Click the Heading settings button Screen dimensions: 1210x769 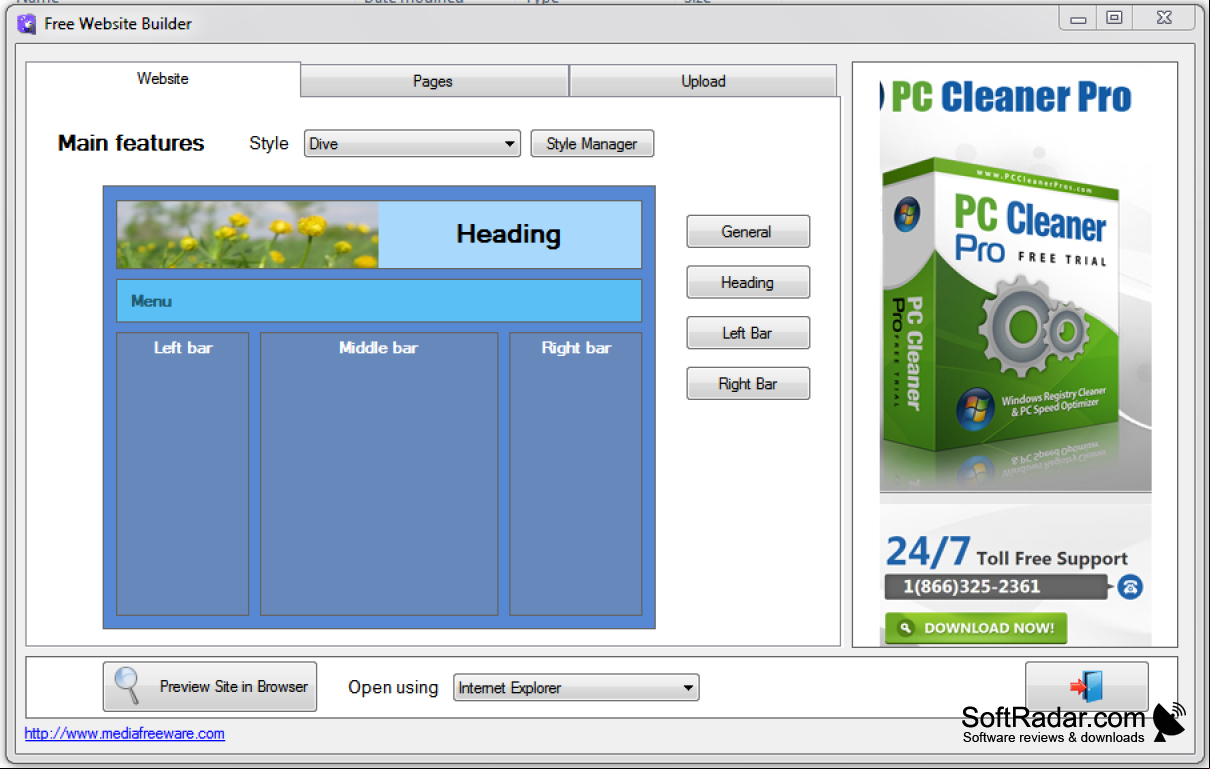coord(748,283)
